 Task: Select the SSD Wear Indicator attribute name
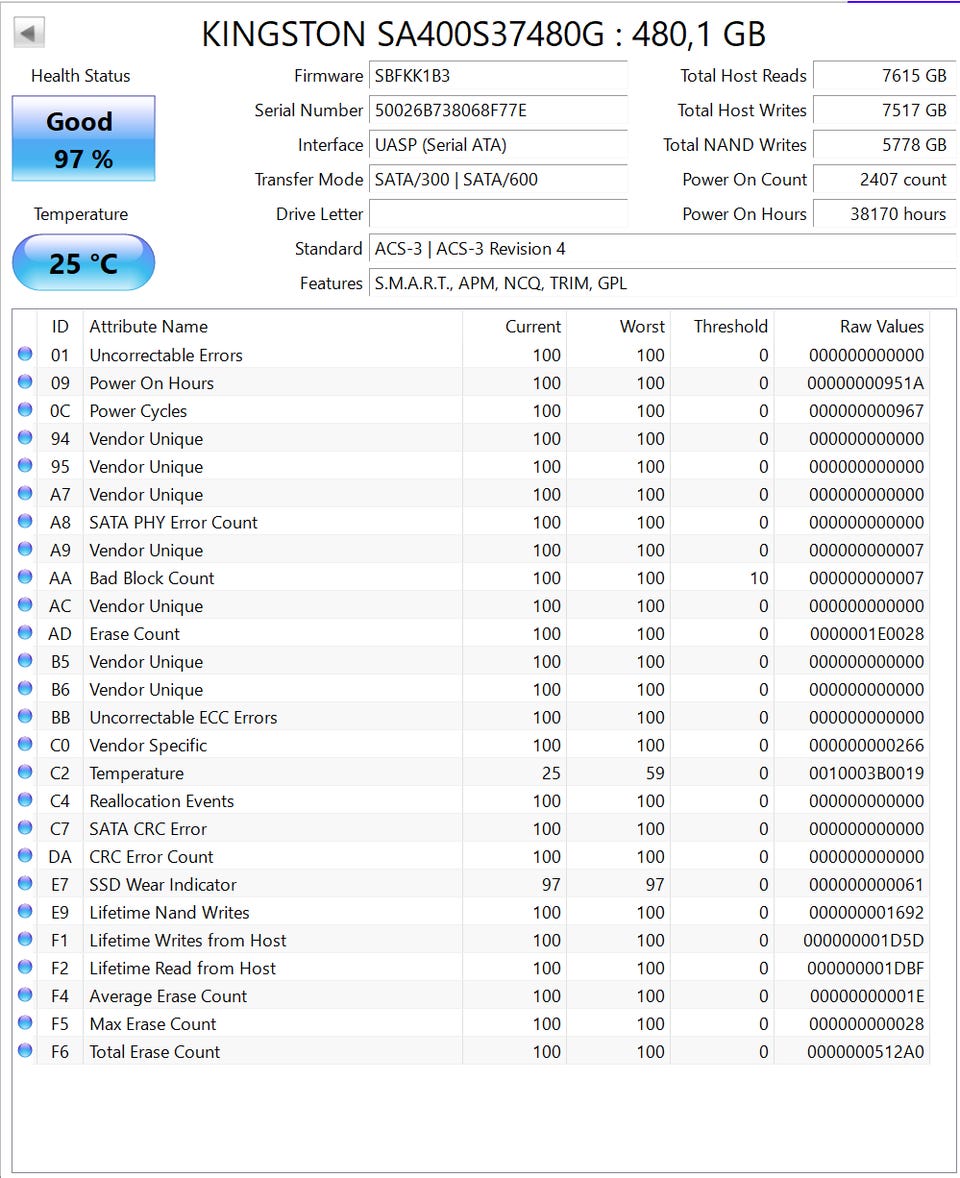163,885
